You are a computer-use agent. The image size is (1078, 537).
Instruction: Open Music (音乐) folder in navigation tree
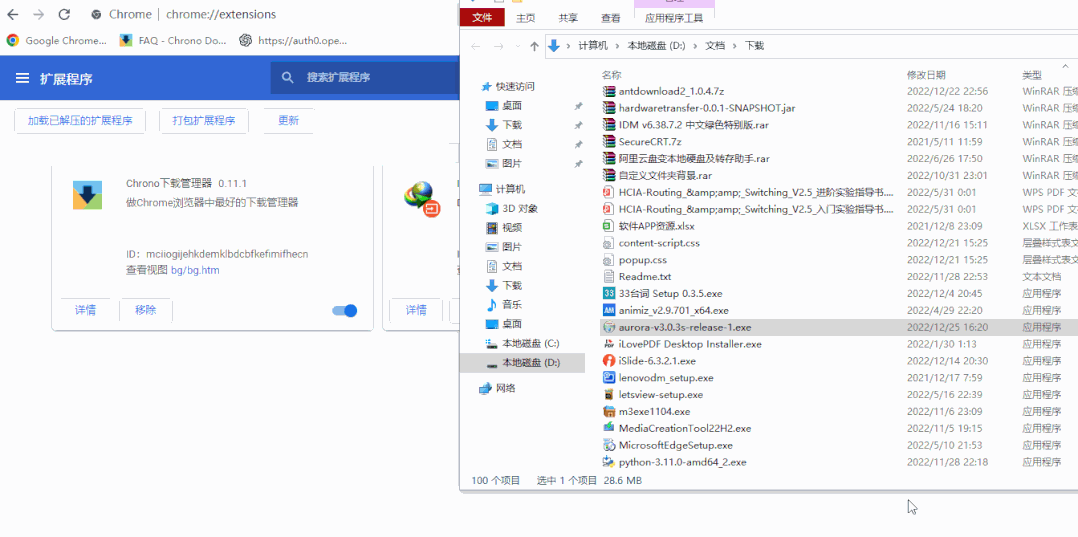[x=504, y=305]
